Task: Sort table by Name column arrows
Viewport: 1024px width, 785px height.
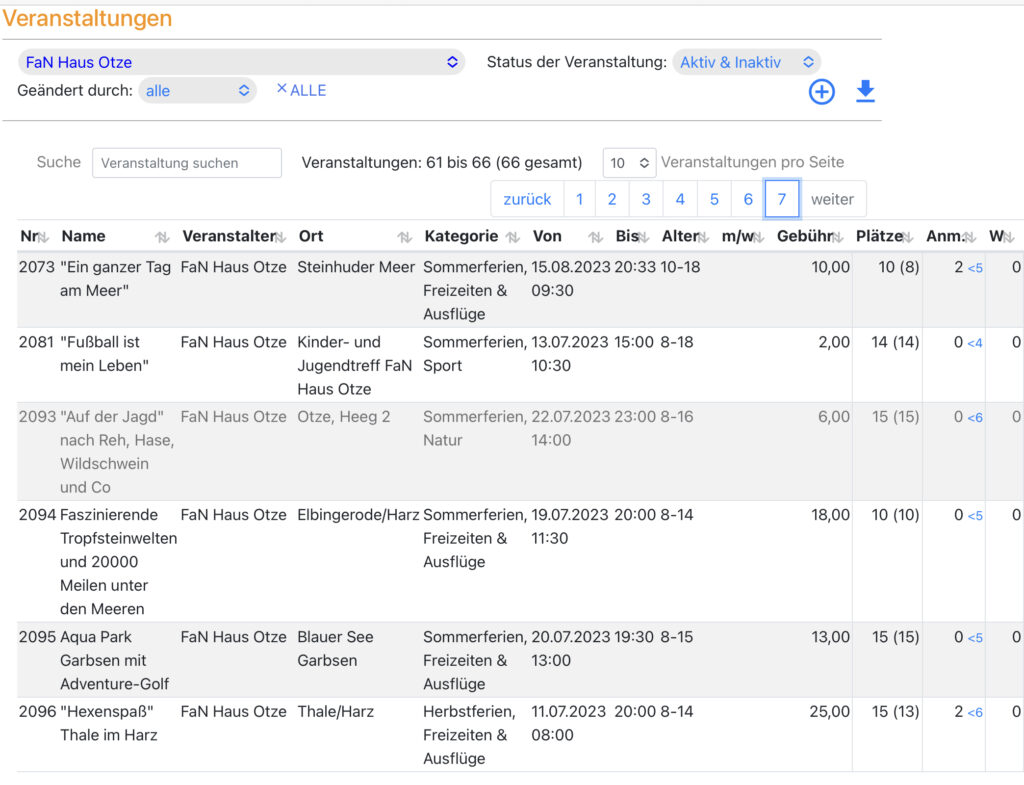Action: 162,237
